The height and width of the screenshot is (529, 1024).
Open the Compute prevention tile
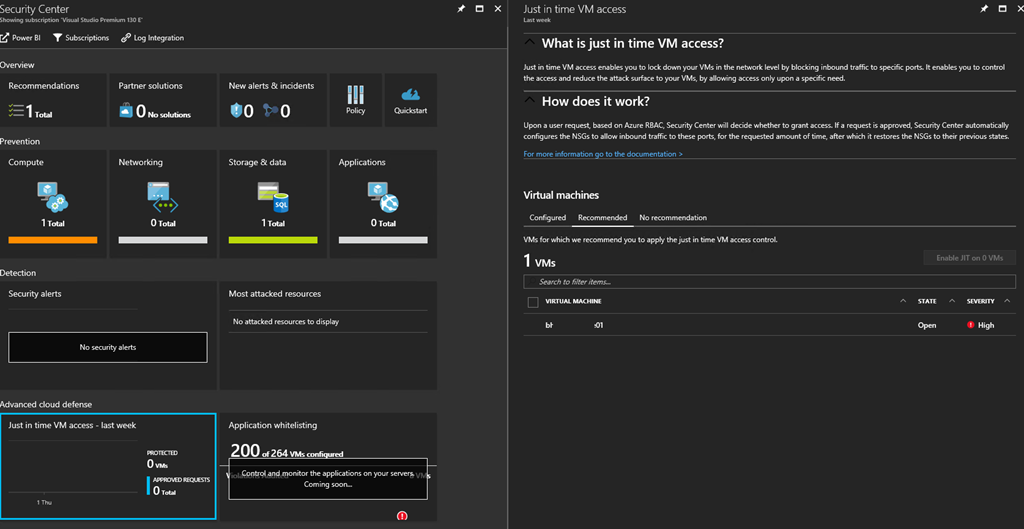(53, 197)
